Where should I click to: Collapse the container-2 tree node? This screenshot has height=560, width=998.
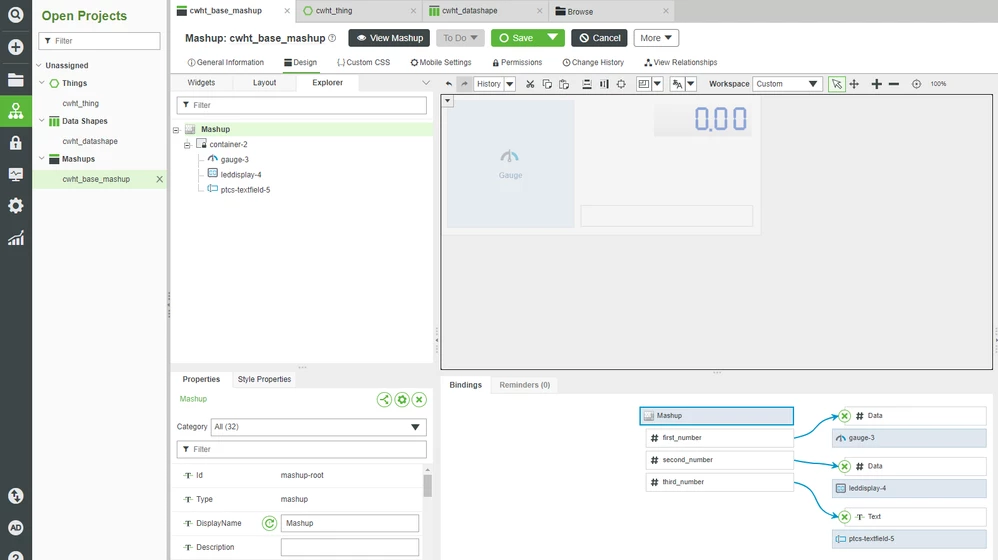(187, 145)
